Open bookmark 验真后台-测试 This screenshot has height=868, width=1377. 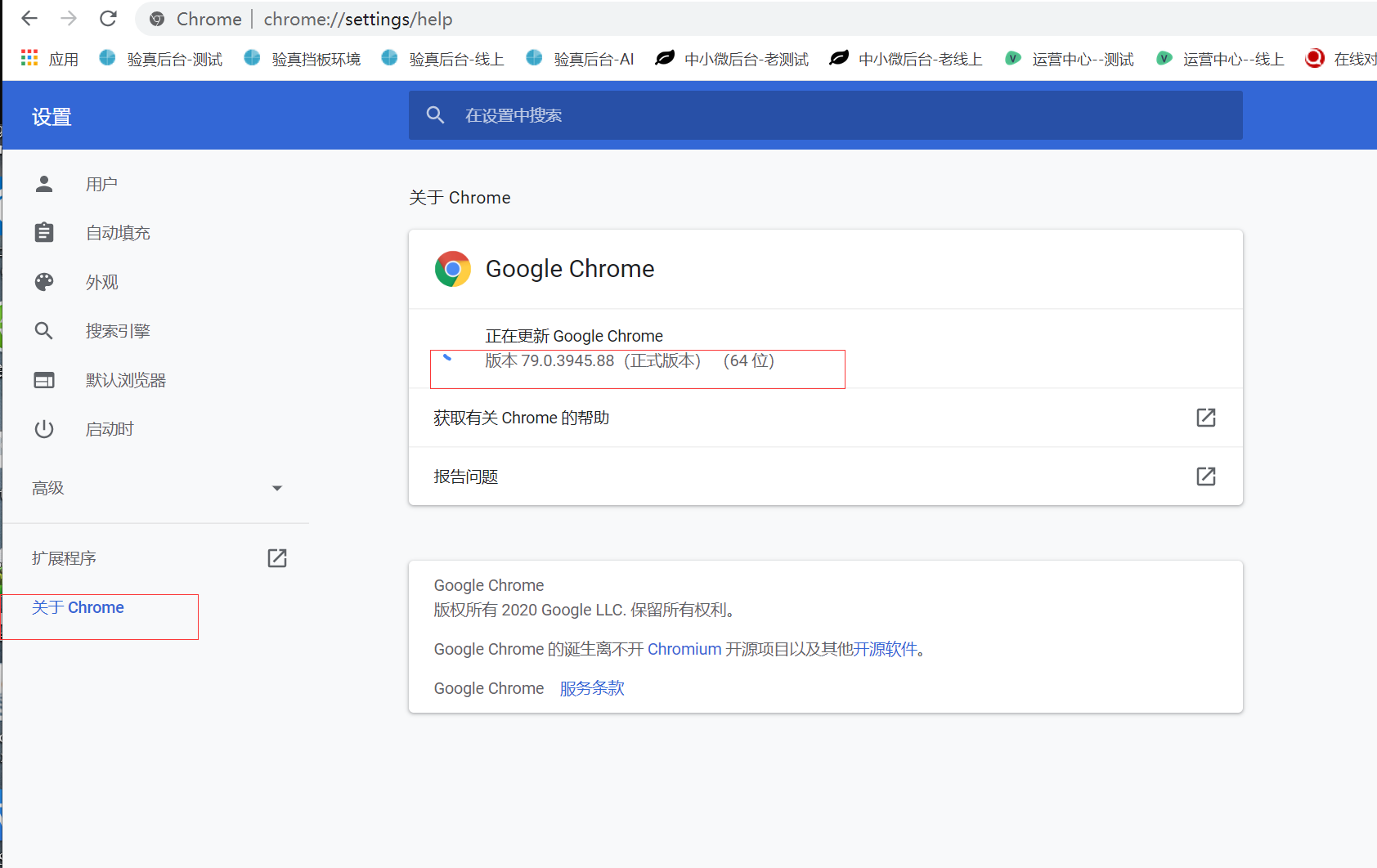(161, 59)
